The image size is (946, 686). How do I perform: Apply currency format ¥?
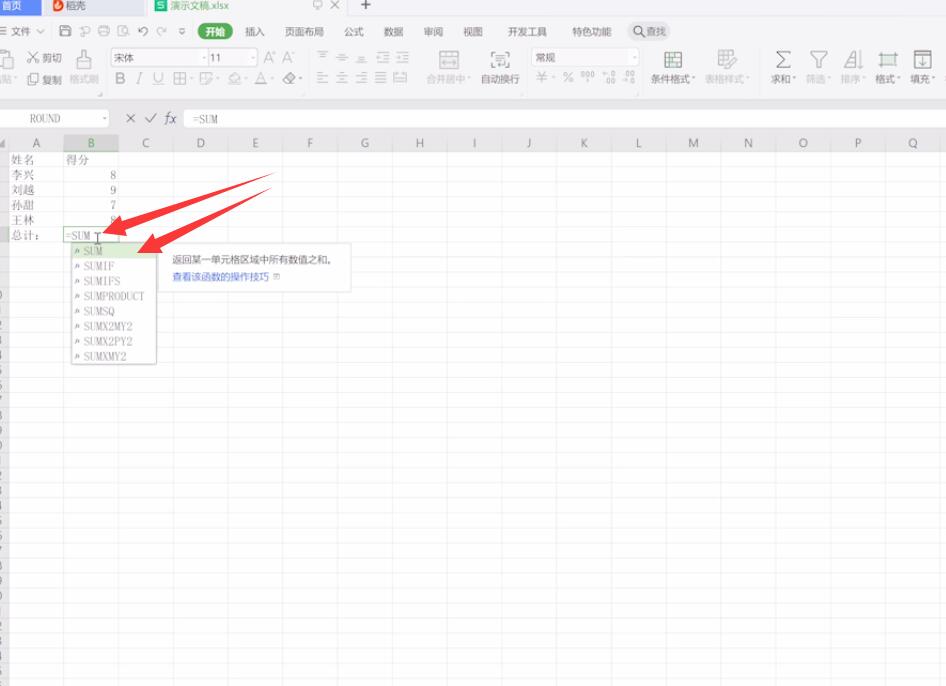(542, 78)
